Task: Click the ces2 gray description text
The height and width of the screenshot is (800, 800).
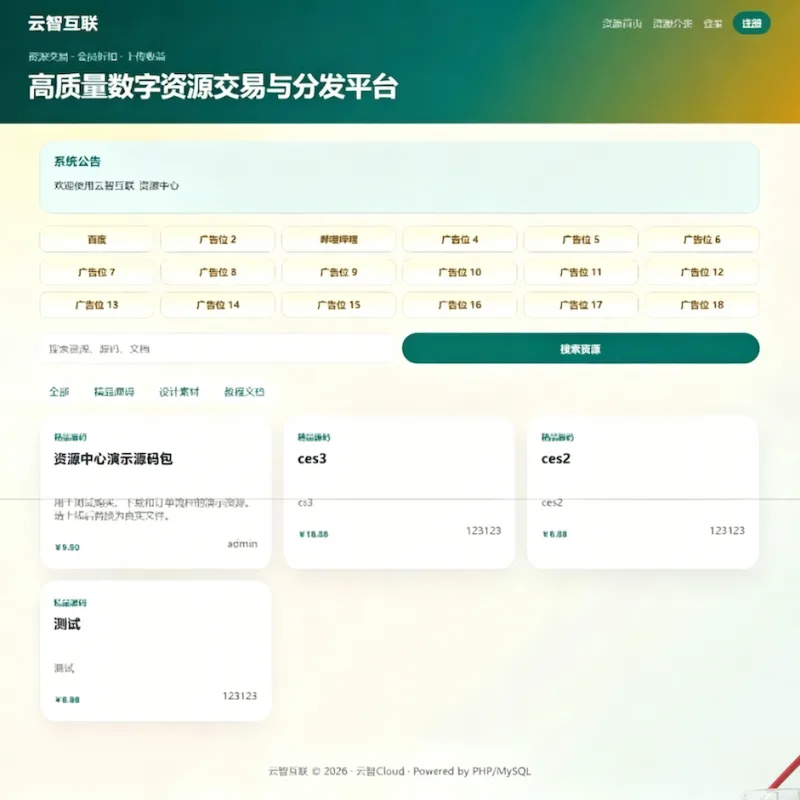Action: [552, 503]
